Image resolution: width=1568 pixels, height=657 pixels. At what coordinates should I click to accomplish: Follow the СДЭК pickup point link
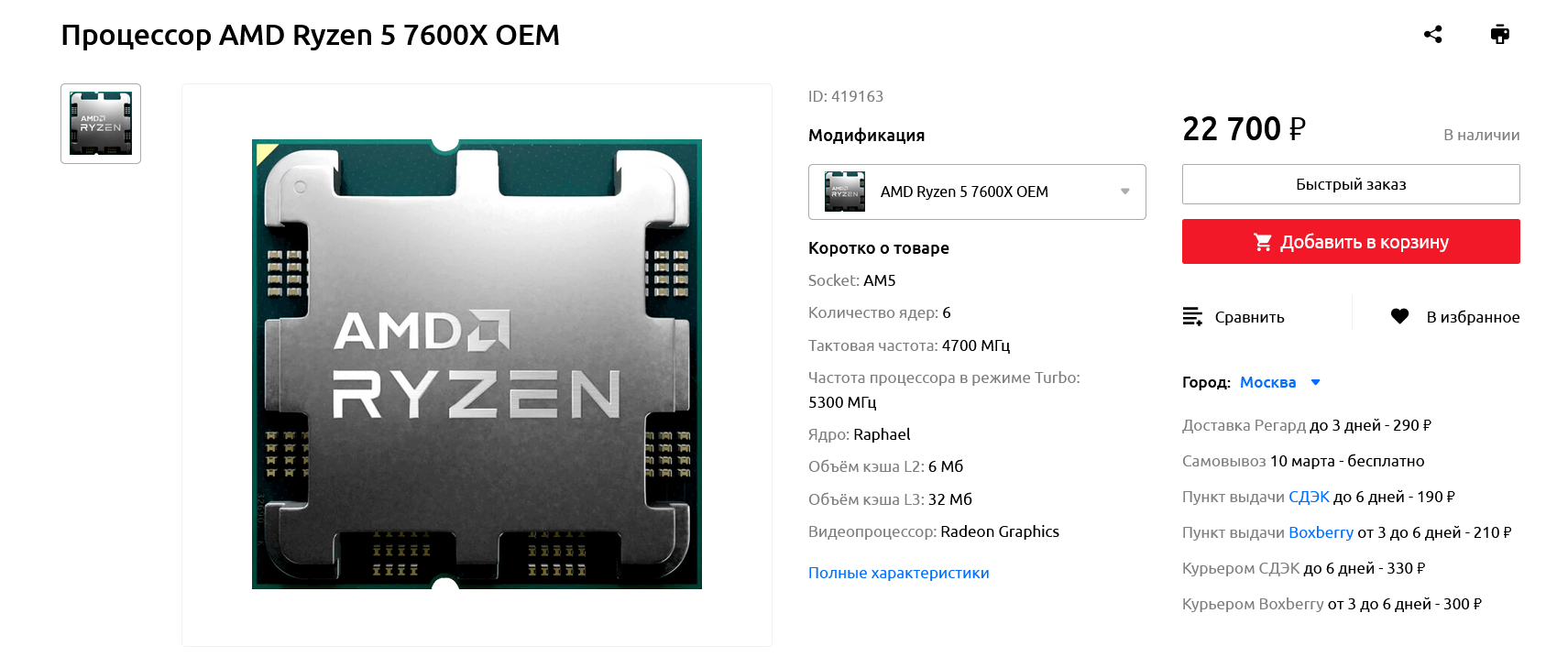tap(1309, 497)
